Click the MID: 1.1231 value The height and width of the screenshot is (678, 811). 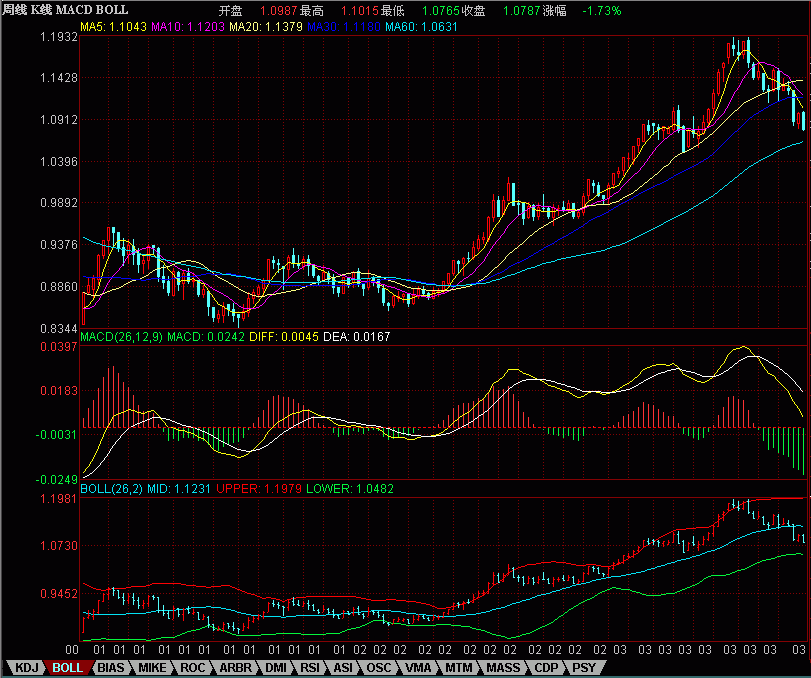pyautogui.click(x=179, y=489)
